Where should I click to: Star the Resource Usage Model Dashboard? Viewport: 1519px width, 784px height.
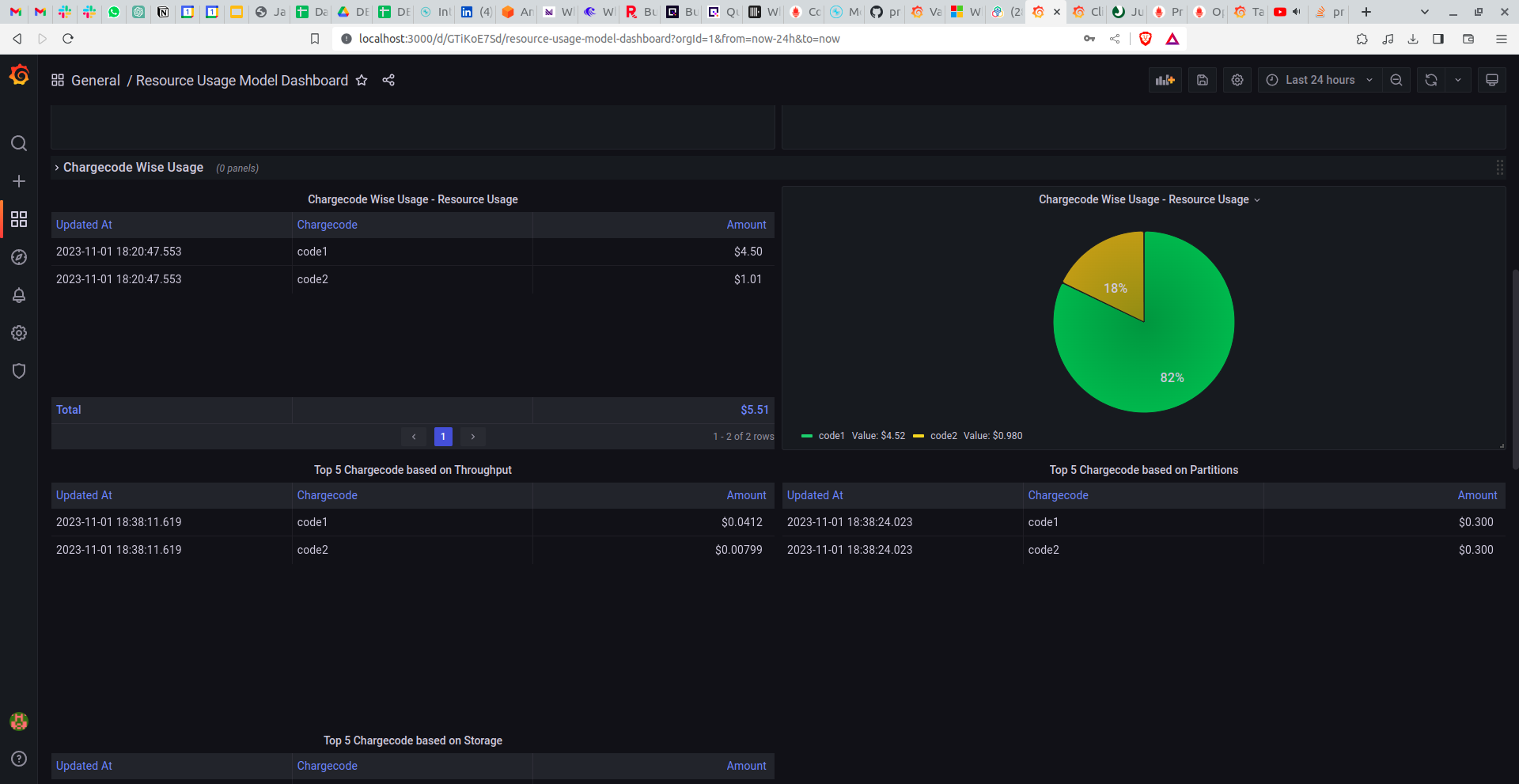(362, 80)
